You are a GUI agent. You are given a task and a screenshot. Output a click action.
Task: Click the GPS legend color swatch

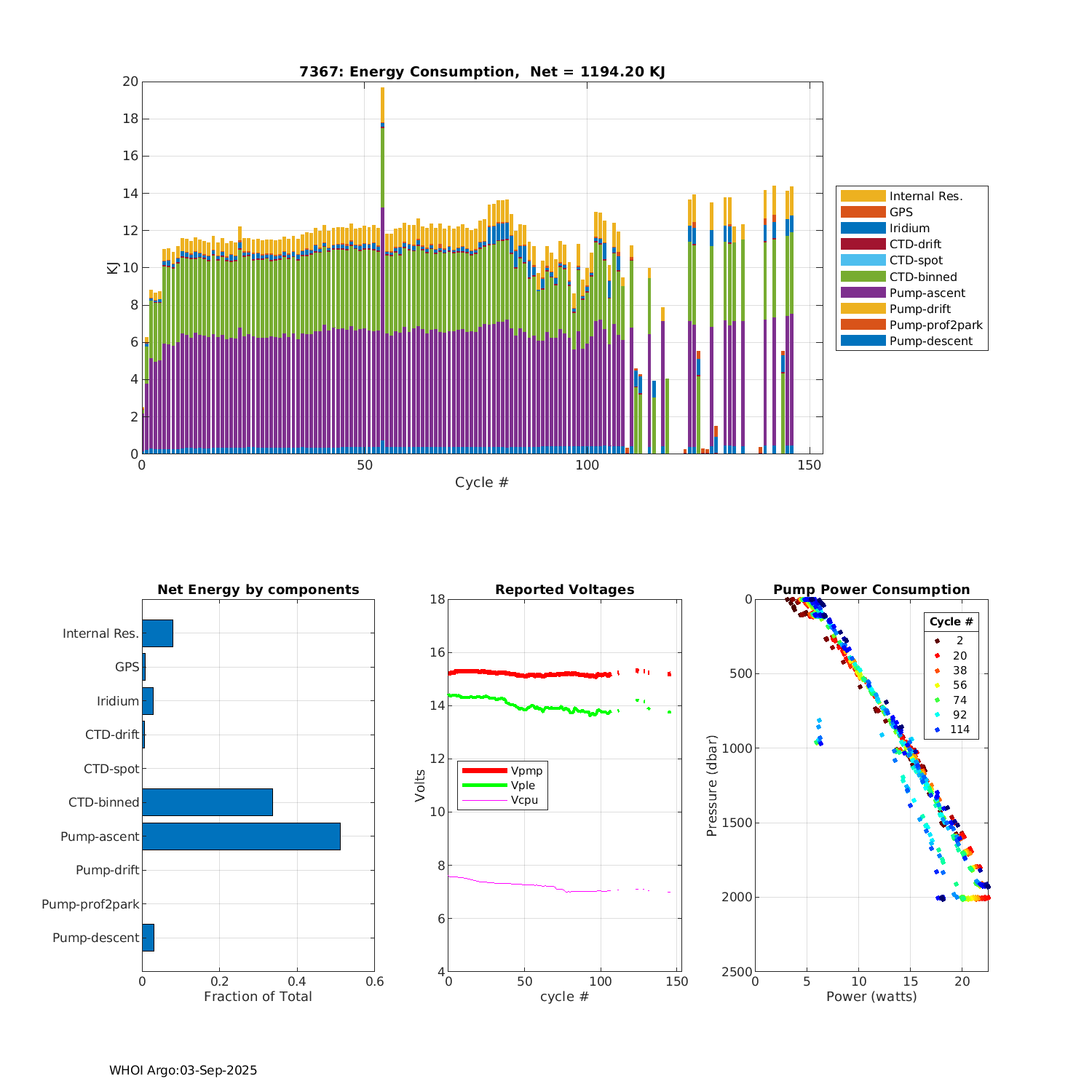[x=863, y=212]
